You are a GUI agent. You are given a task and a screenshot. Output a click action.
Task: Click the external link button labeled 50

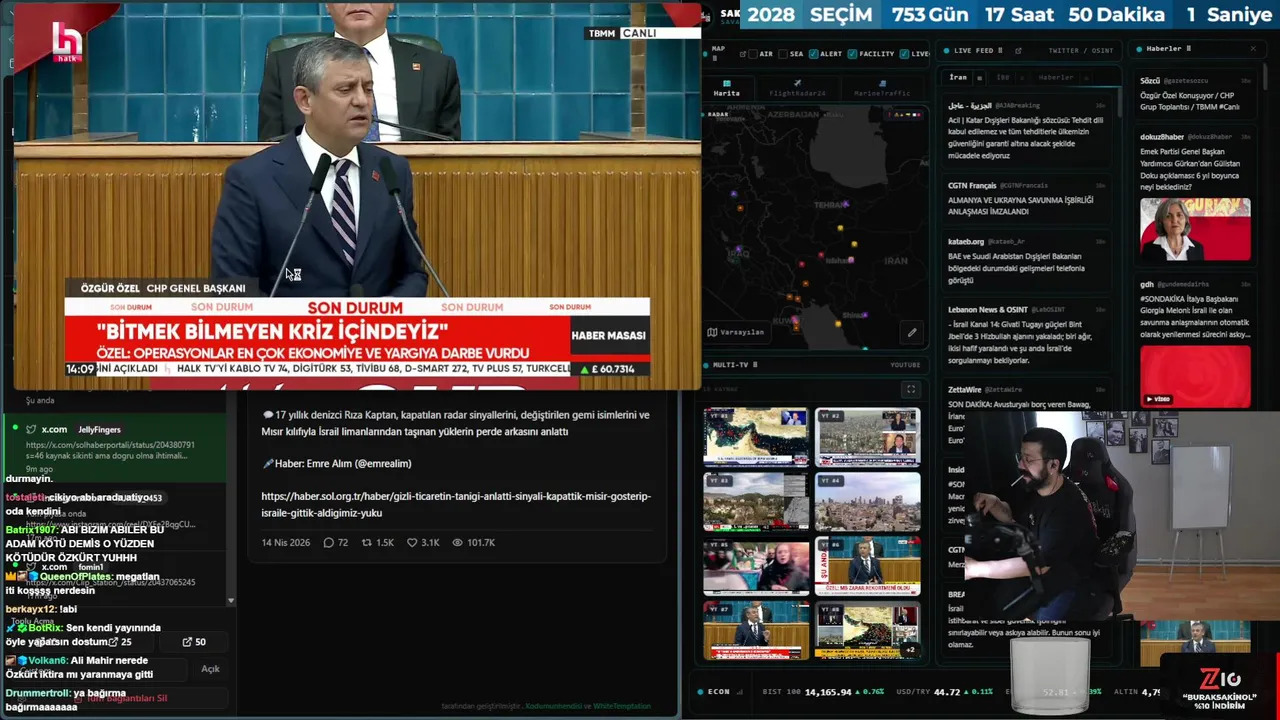[194, 642]
